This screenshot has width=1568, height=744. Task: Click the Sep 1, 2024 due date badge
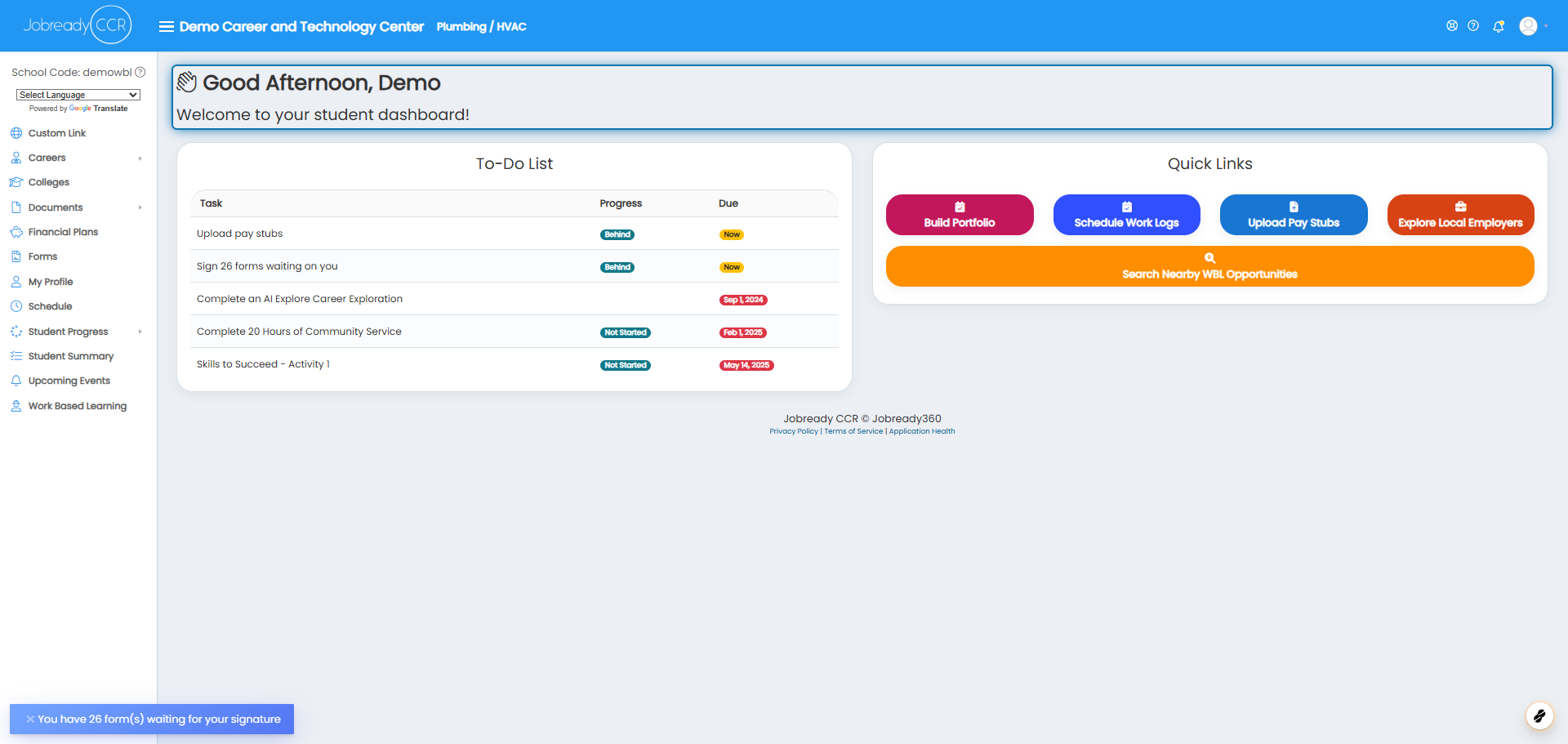coord(743,300)
